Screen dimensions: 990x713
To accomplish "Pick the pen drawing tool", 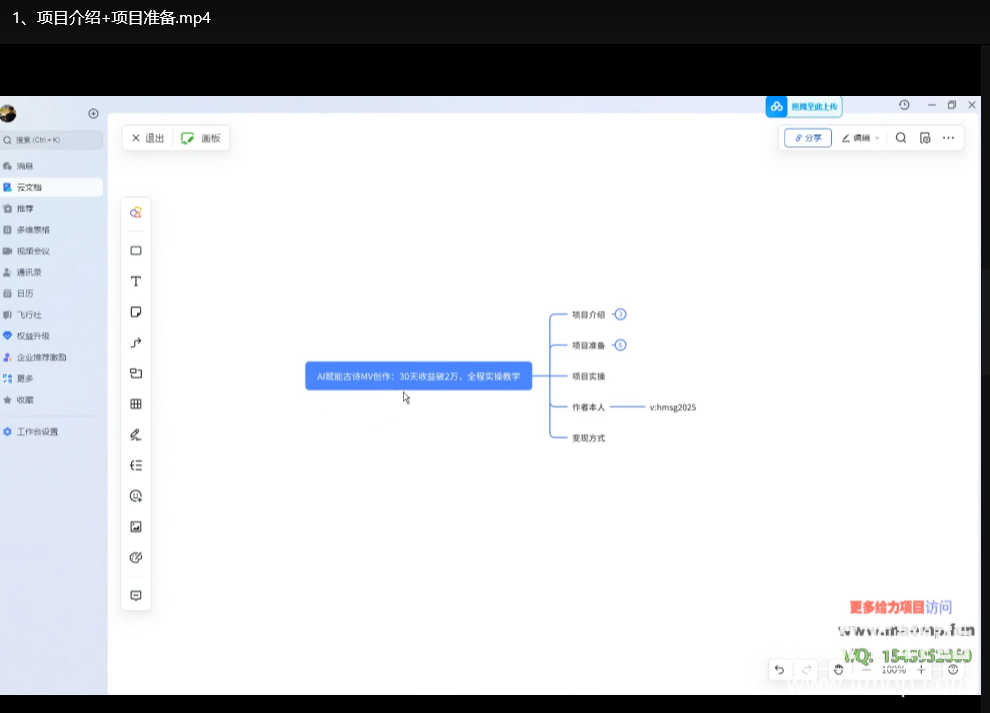I will tap(136, 435).
